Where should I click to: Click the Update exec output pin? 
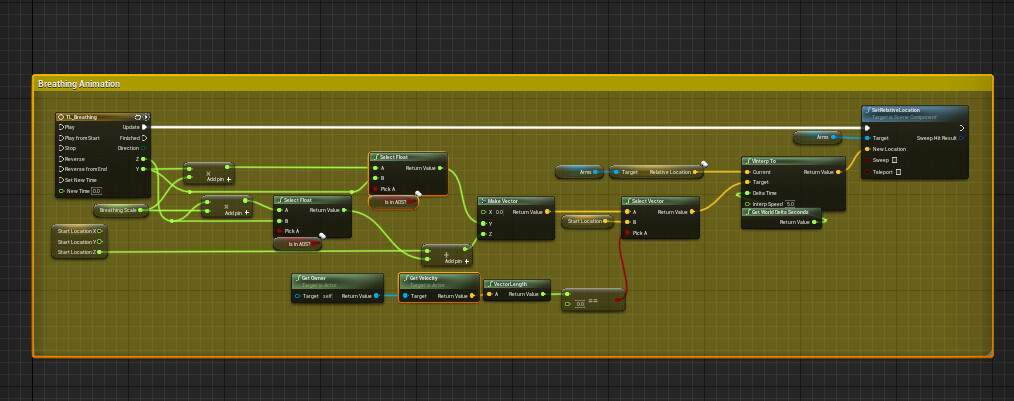point(145,127)
